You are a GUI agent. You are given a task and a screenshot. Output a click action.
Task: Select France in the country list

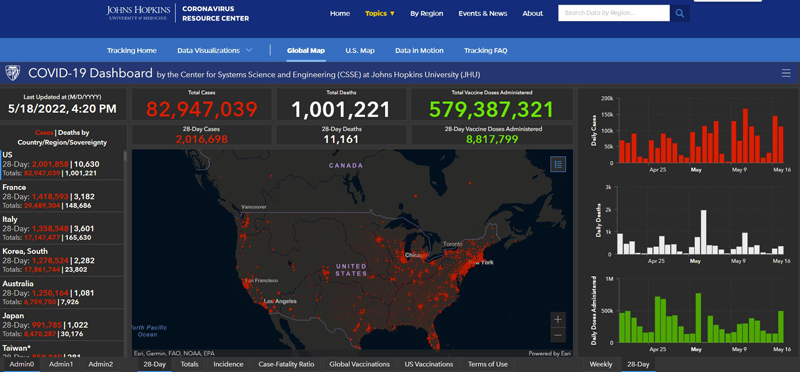tap(62, 196)
